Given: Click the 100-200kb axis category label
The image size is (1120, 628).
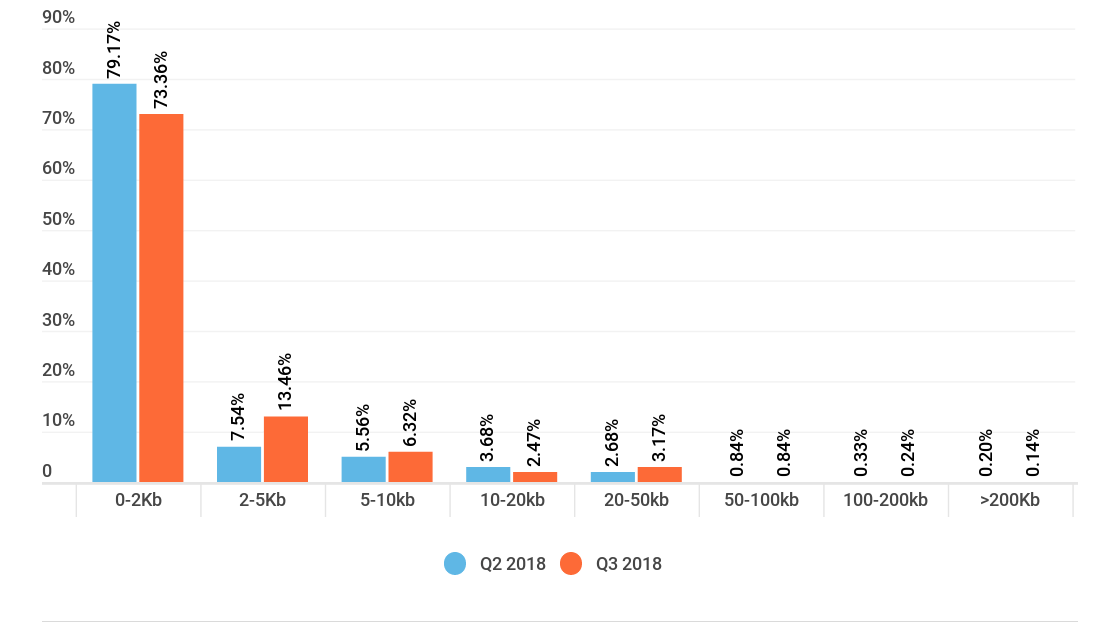Looking at the screenshot, I should (x=886, y=500).
